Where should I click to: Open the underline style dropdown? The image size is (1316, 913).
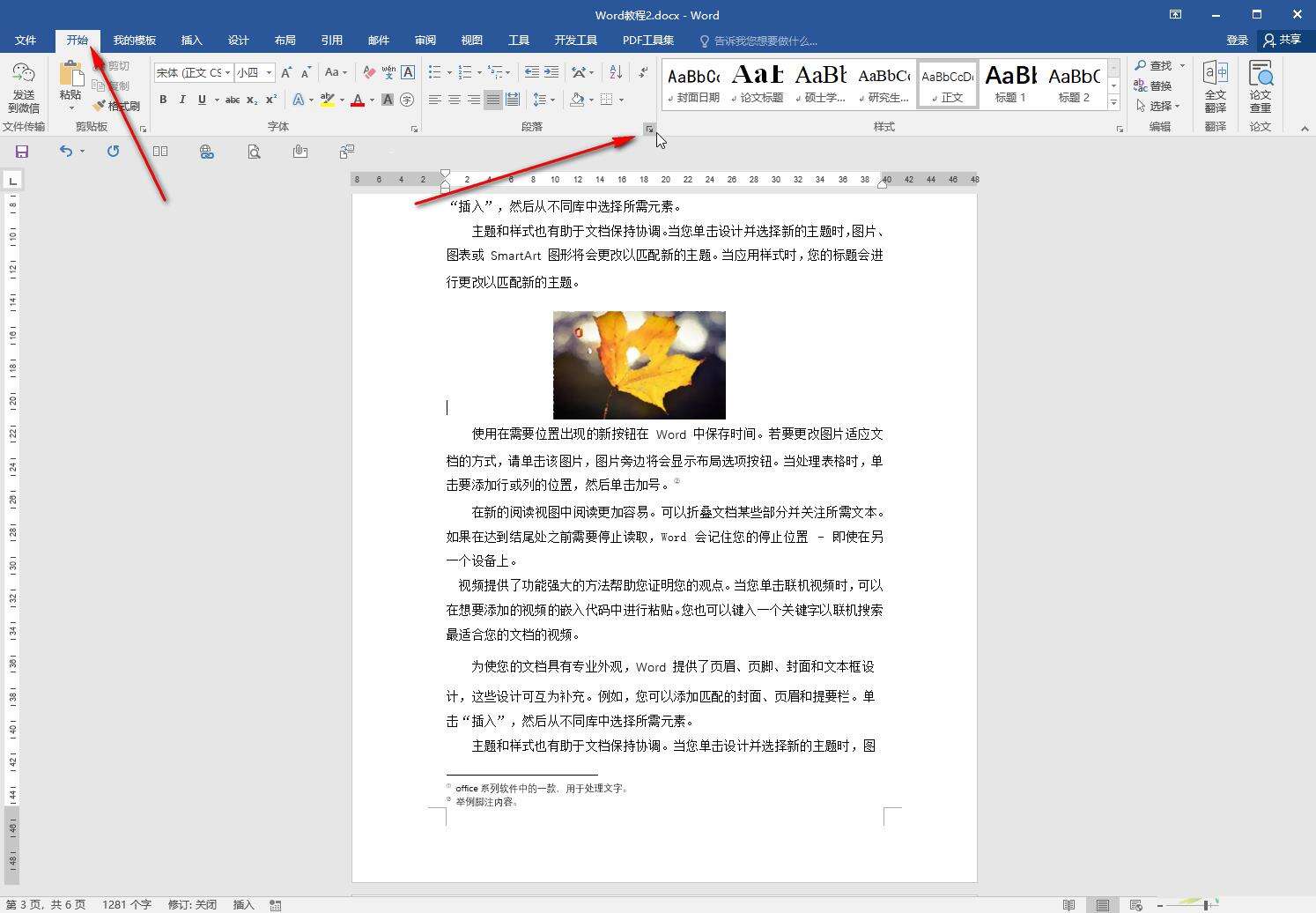tap(217, 100)
